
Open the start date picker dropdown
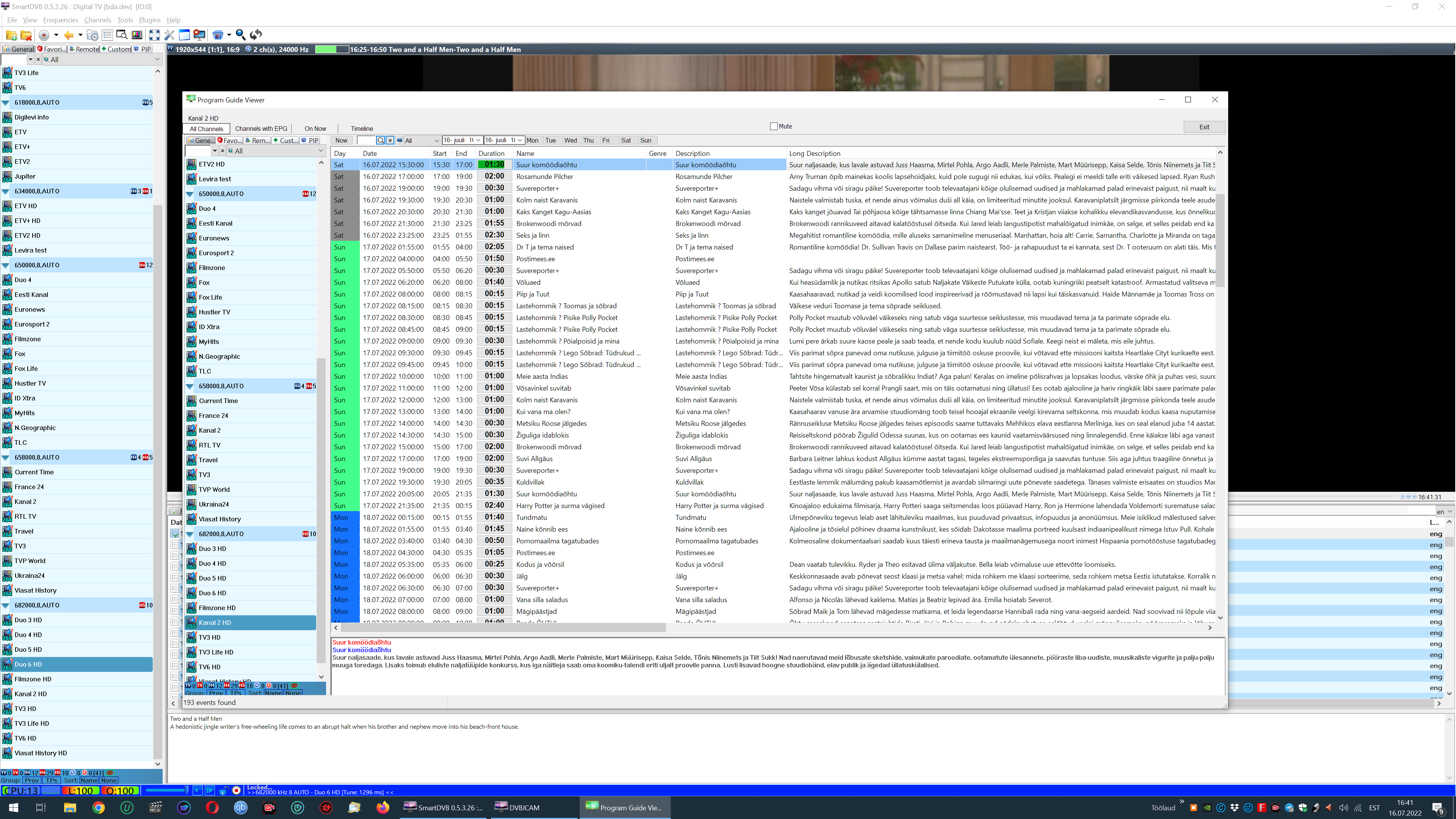pyautogui.click(x=478, y=140)
